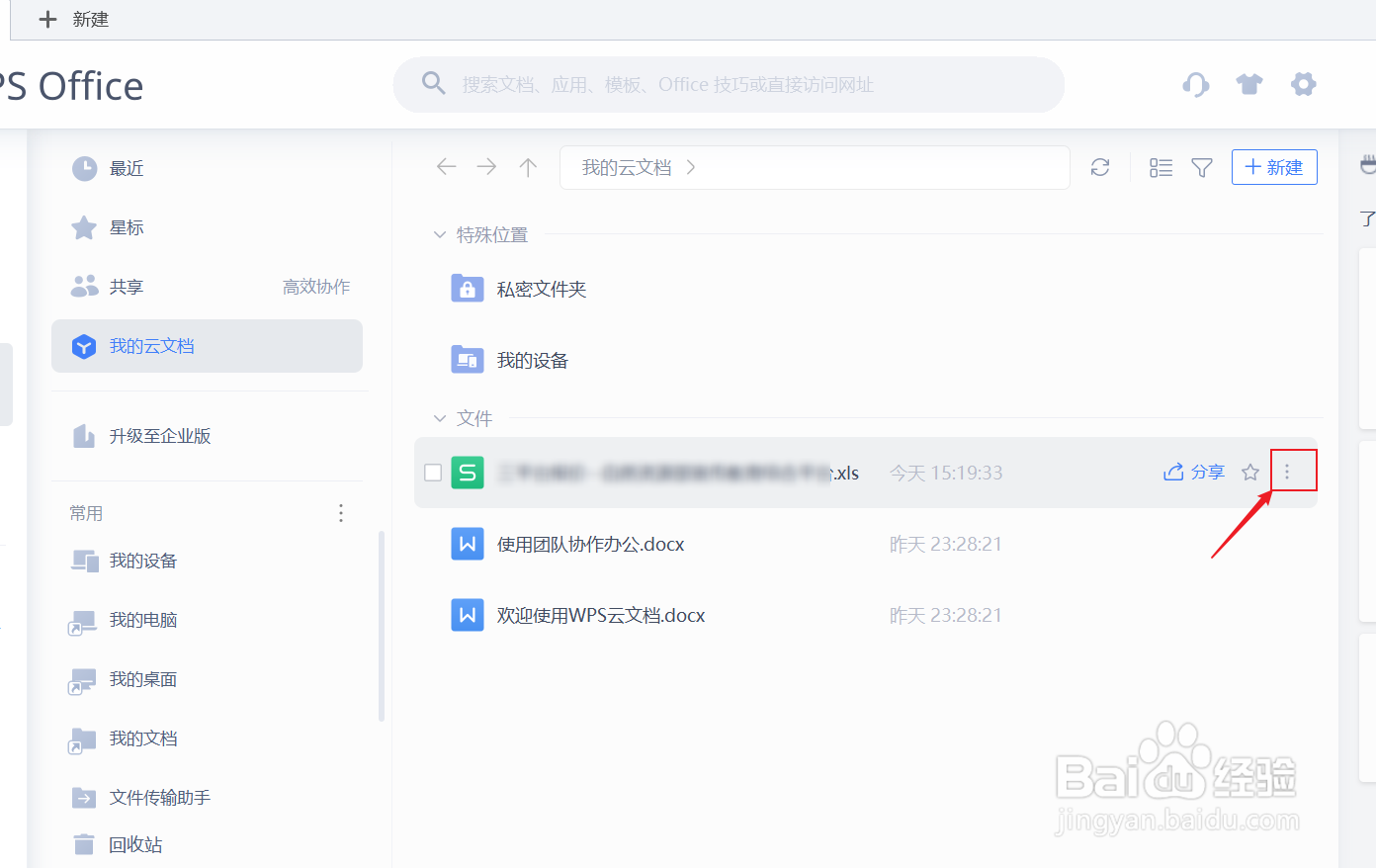
Task: Open WPS settings via the gear icon
Action: point(1303,84)
